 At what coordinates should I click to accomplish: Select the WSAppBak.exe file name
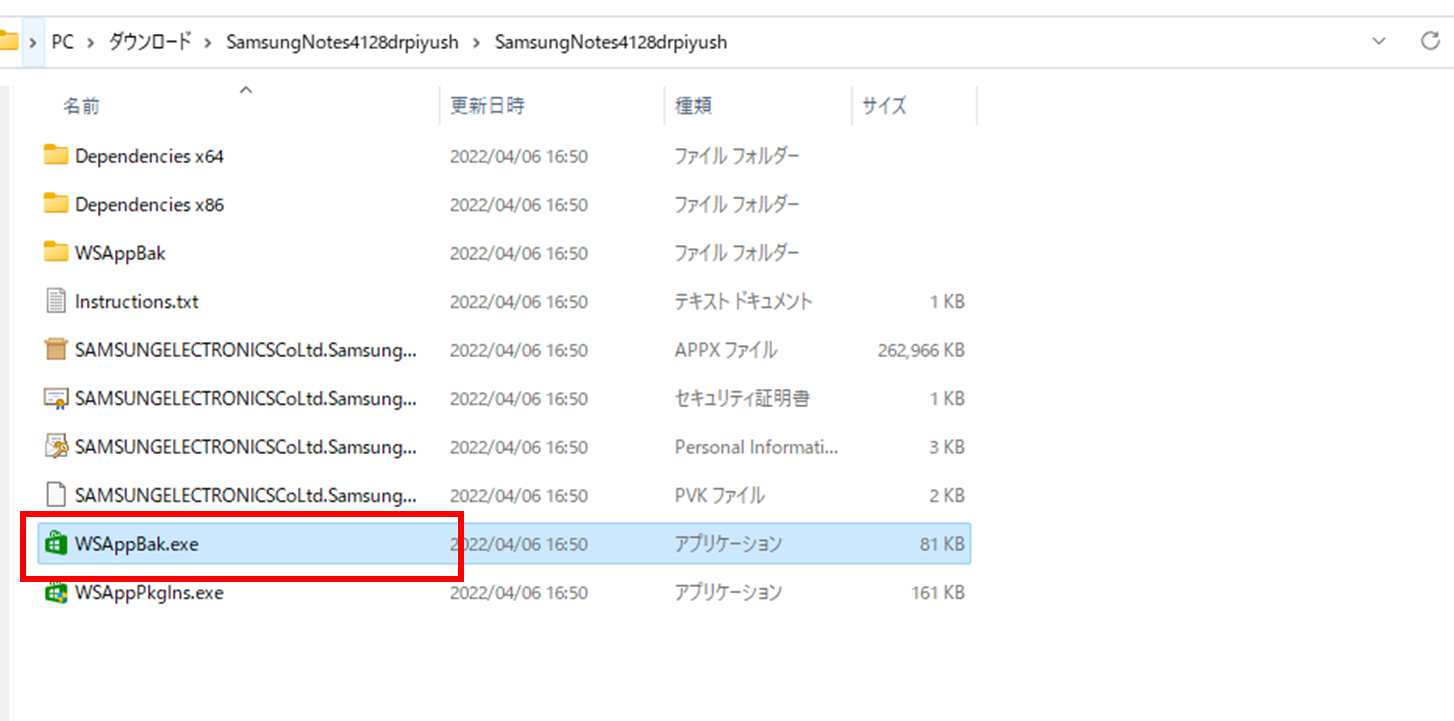(136, 544)
